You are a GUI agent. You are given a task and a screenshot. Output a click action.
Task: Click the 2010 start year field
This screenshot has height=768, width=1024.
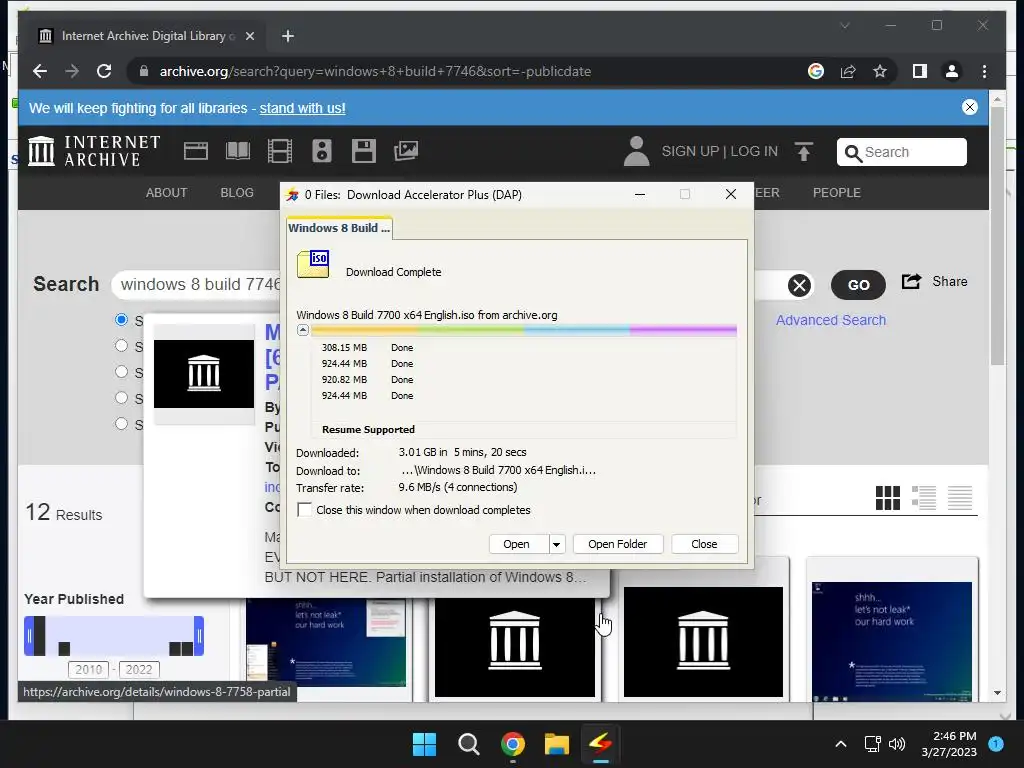pyautogui.click(x=88, y=669)
